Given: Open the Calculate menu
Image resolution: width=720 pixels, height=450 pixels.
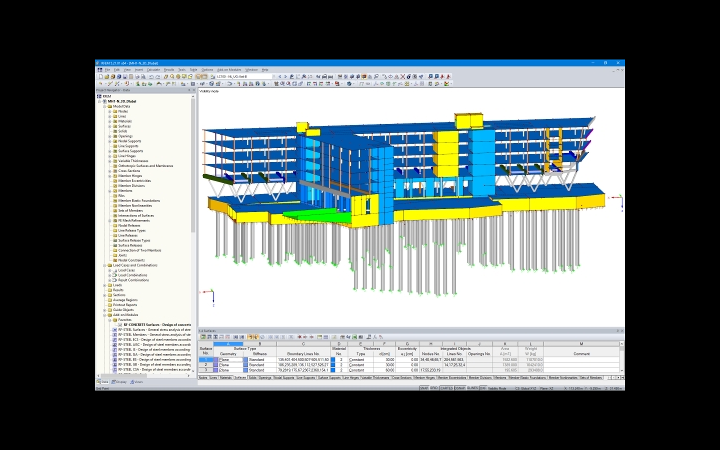Looking at the screenshot, I should [x=153, y=70].
